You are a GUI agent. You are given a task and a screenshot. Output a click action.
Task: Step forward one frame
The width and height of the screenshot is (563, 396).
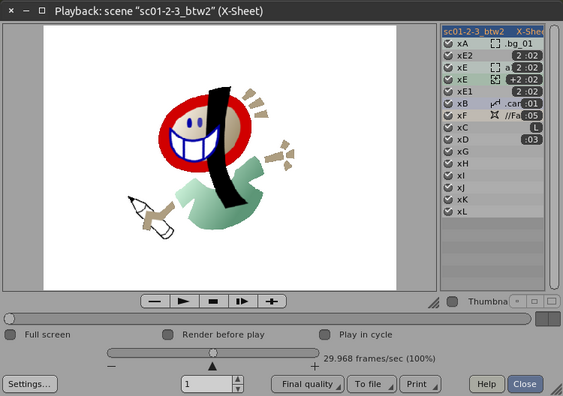click(x=242, y=301)
